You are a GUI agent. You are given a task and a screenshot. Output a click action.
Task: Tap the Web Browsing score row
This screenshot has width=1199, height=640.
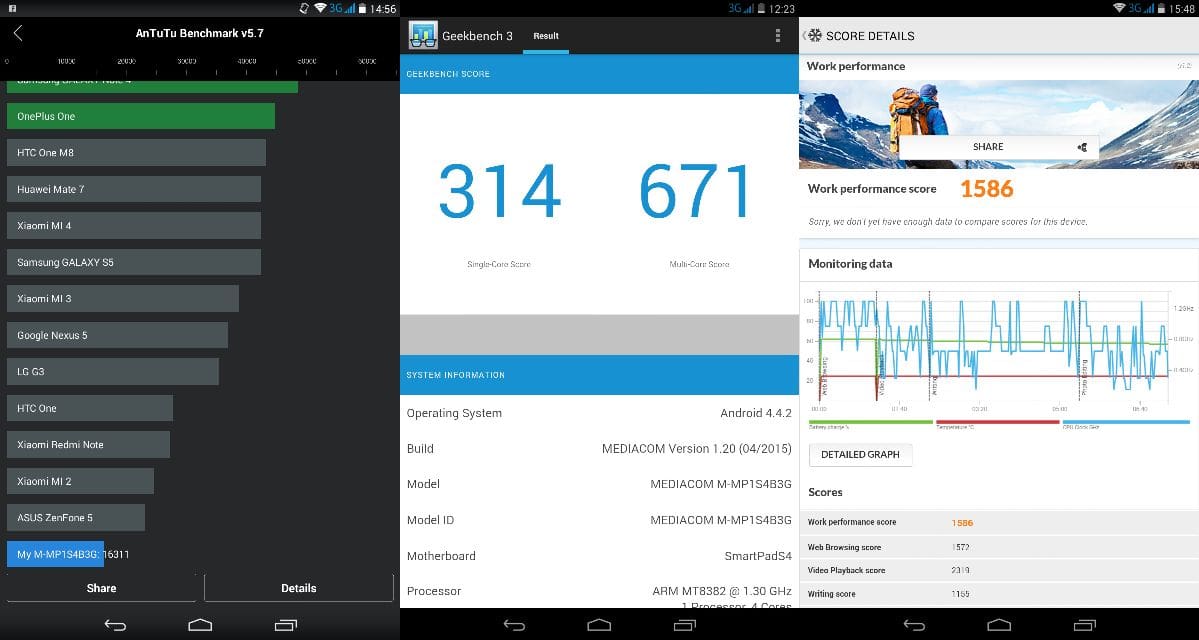pos(999,547)
